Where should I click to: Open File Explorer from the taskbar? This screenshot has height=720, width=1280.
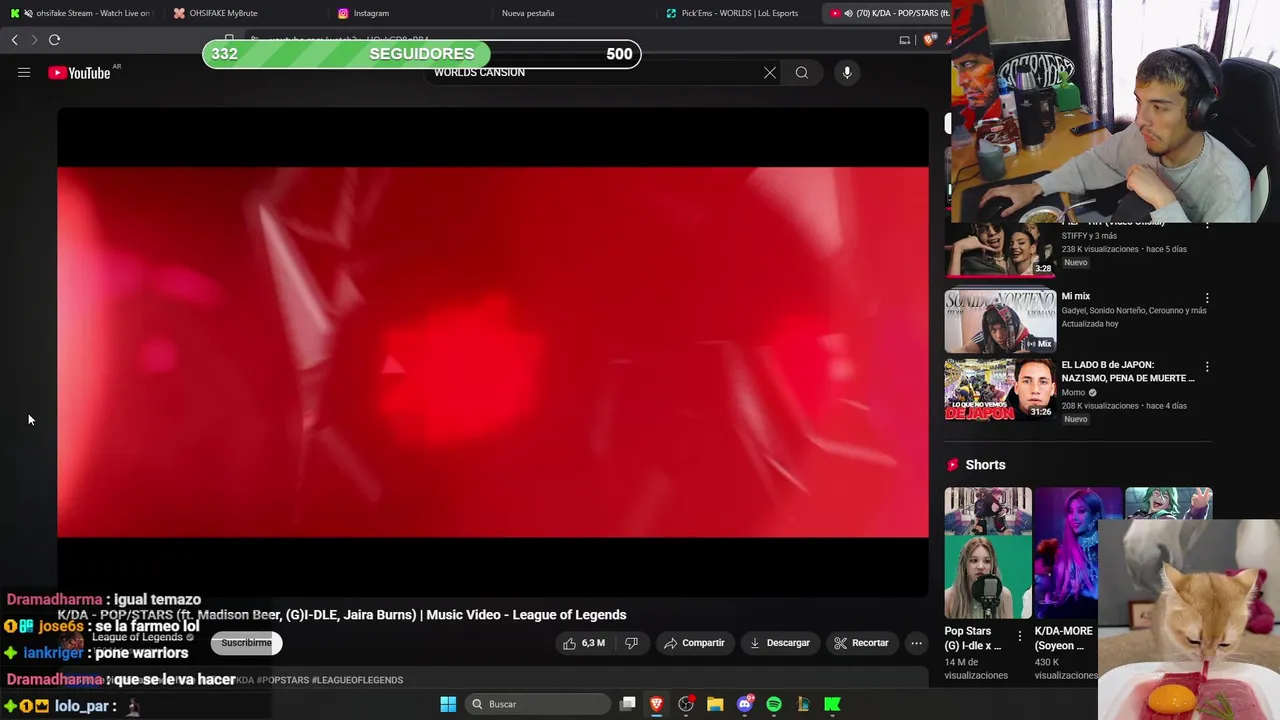click(x=715, y=704)
